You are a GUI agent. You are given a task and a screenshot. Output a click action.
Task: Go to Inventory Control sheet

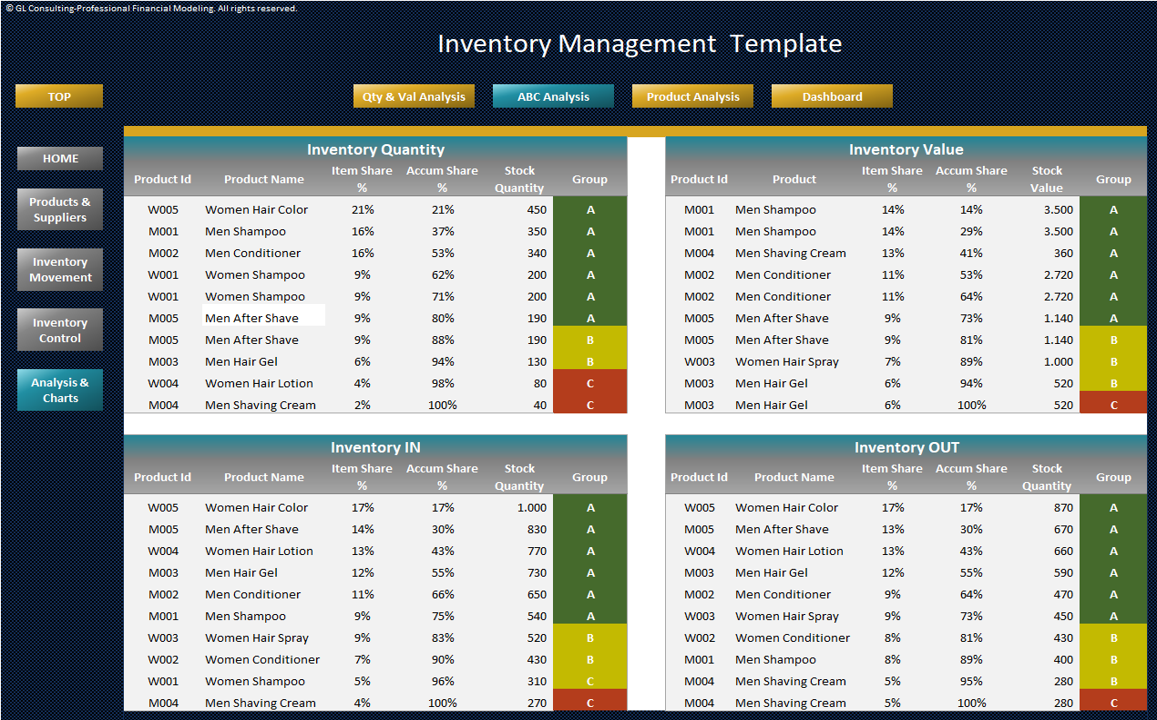(x=60, y=330)
